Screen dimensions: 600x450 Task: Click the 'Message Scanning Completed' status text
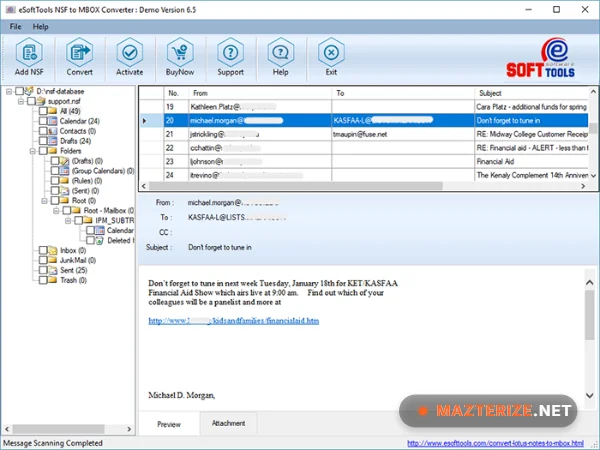53,443
